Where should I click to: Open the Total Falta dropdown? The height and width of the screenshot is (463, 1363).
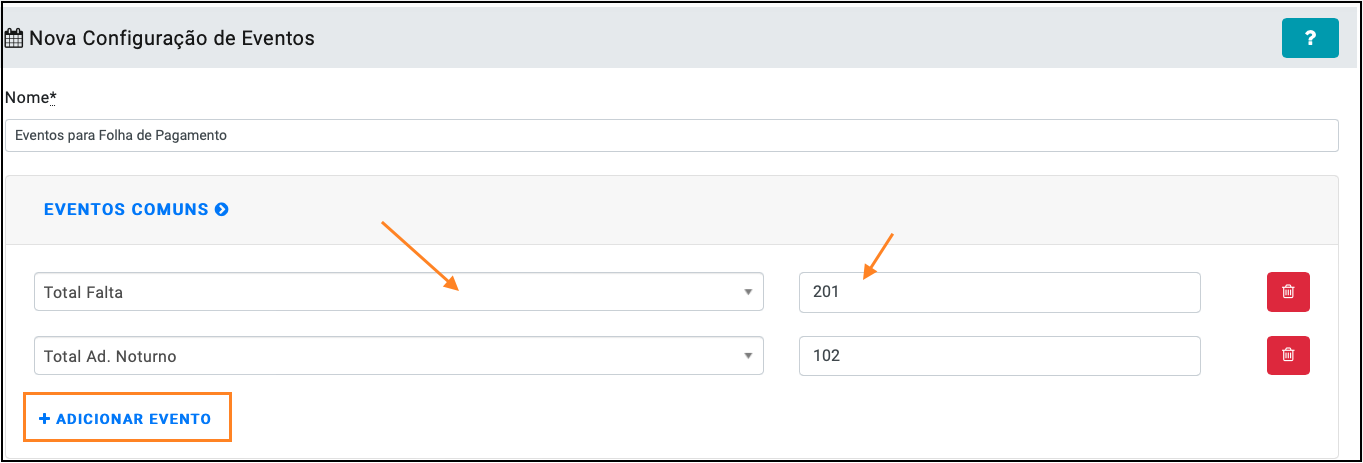pyautogui.click(x=399, y=292)
